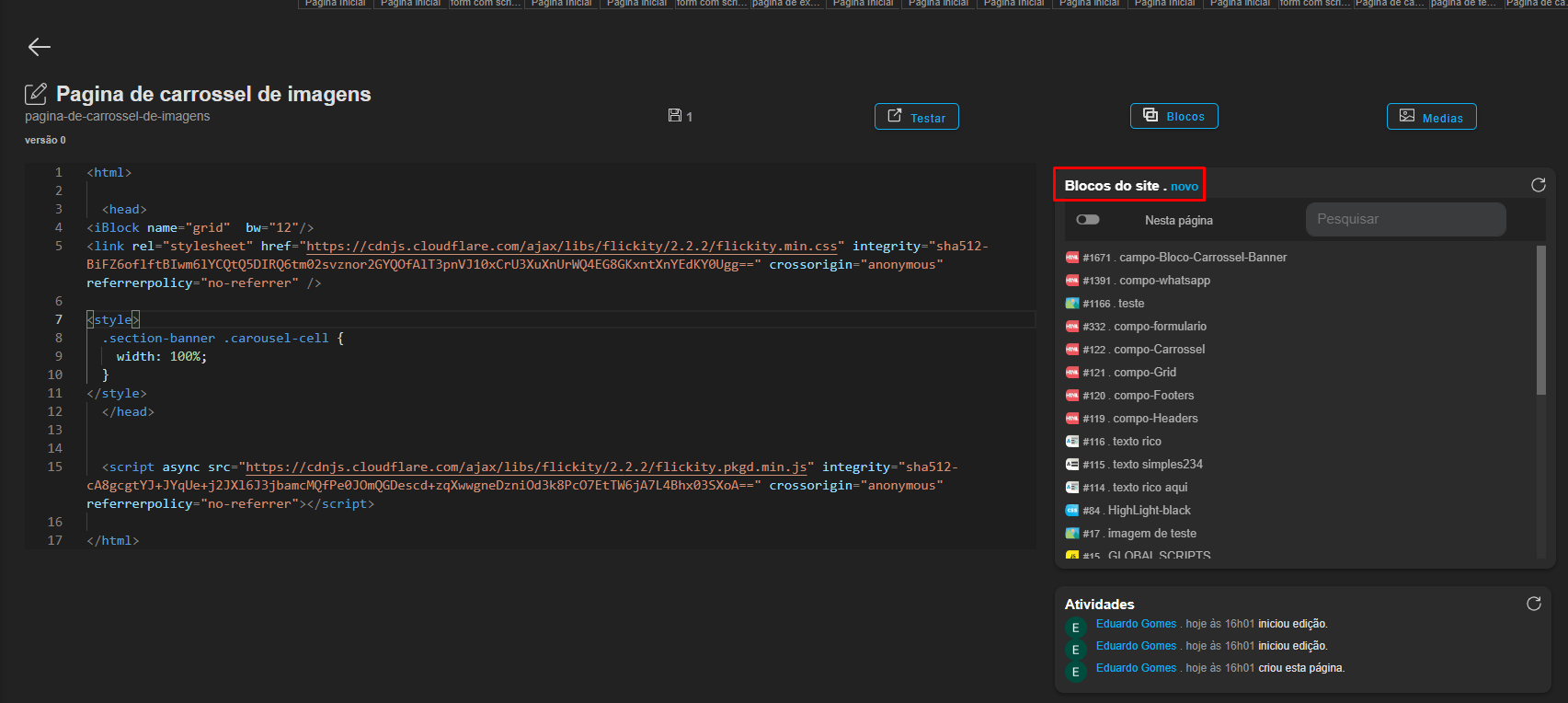The image size is (1568, 703).
Task: Click the edit pencil icon beside page title
Action: 36,94
